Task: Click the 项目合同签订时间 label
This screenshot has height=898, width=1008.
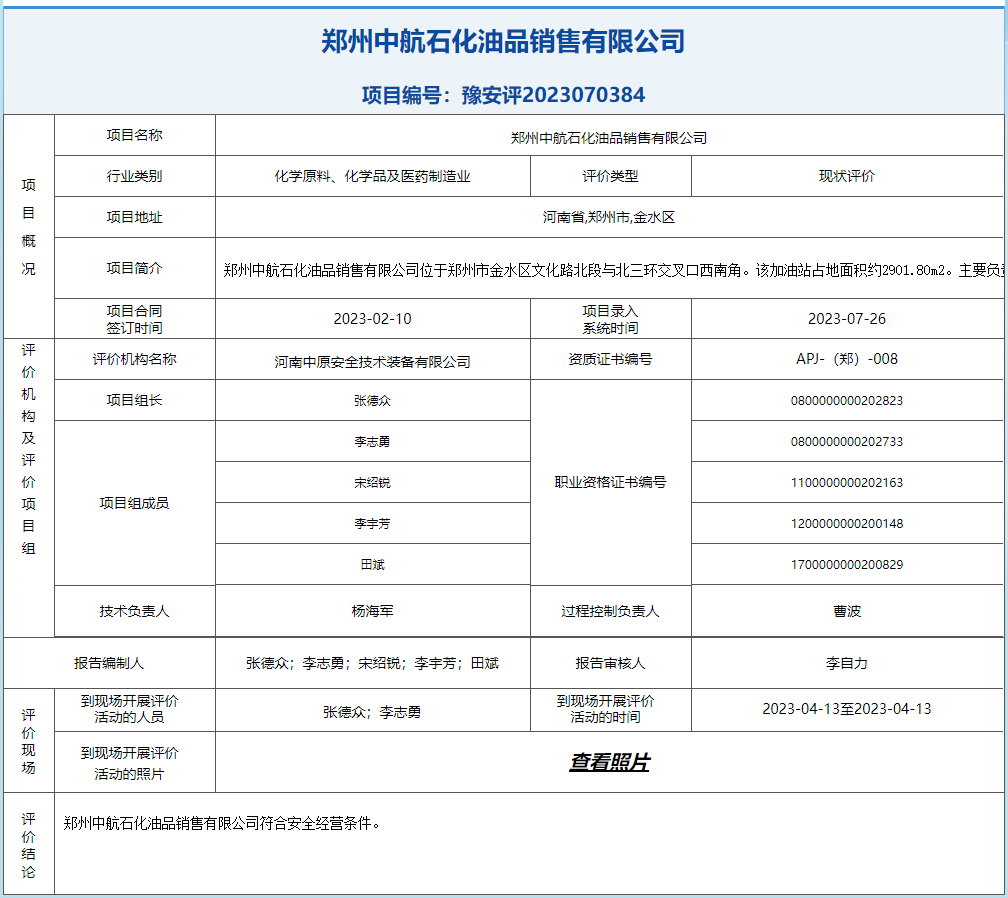Action: coord(134,319)
